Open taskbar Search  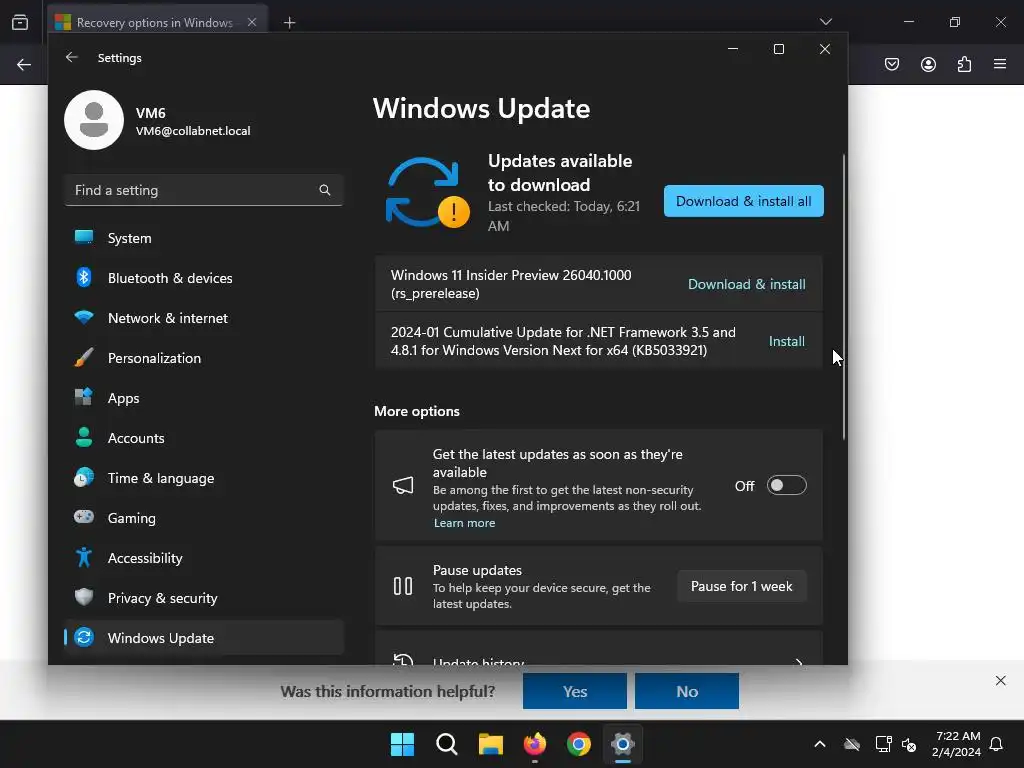447,744
